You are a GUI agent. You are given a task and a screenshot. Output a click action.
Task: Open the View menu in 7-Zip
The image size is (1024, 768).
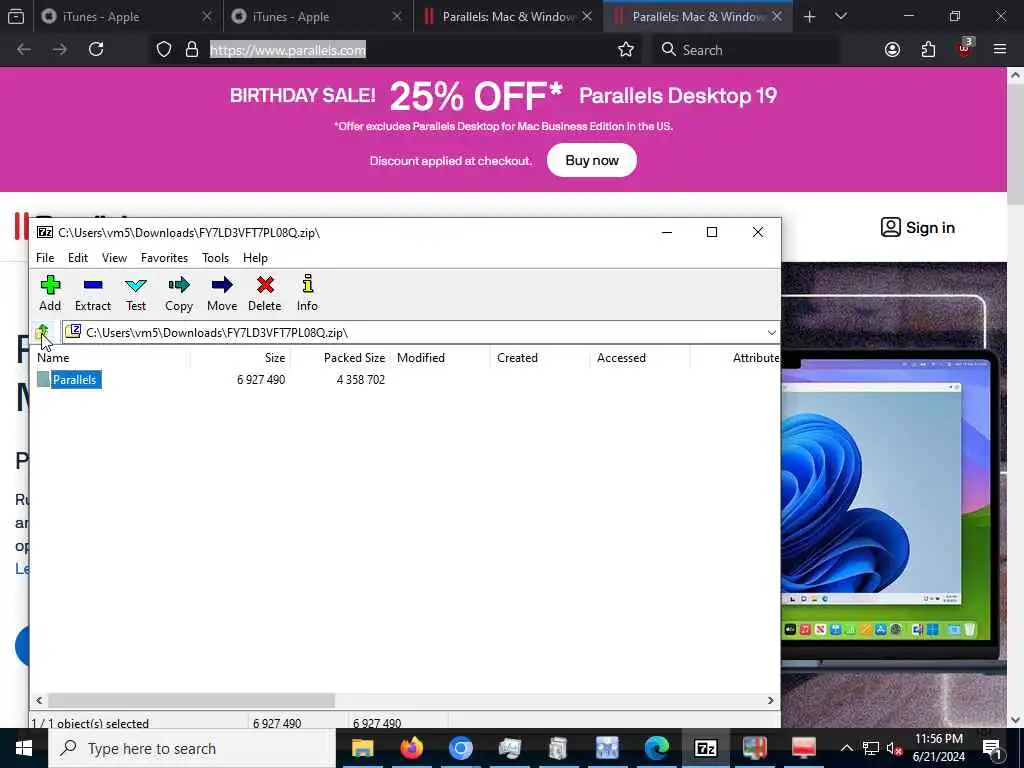pos(114,258)
